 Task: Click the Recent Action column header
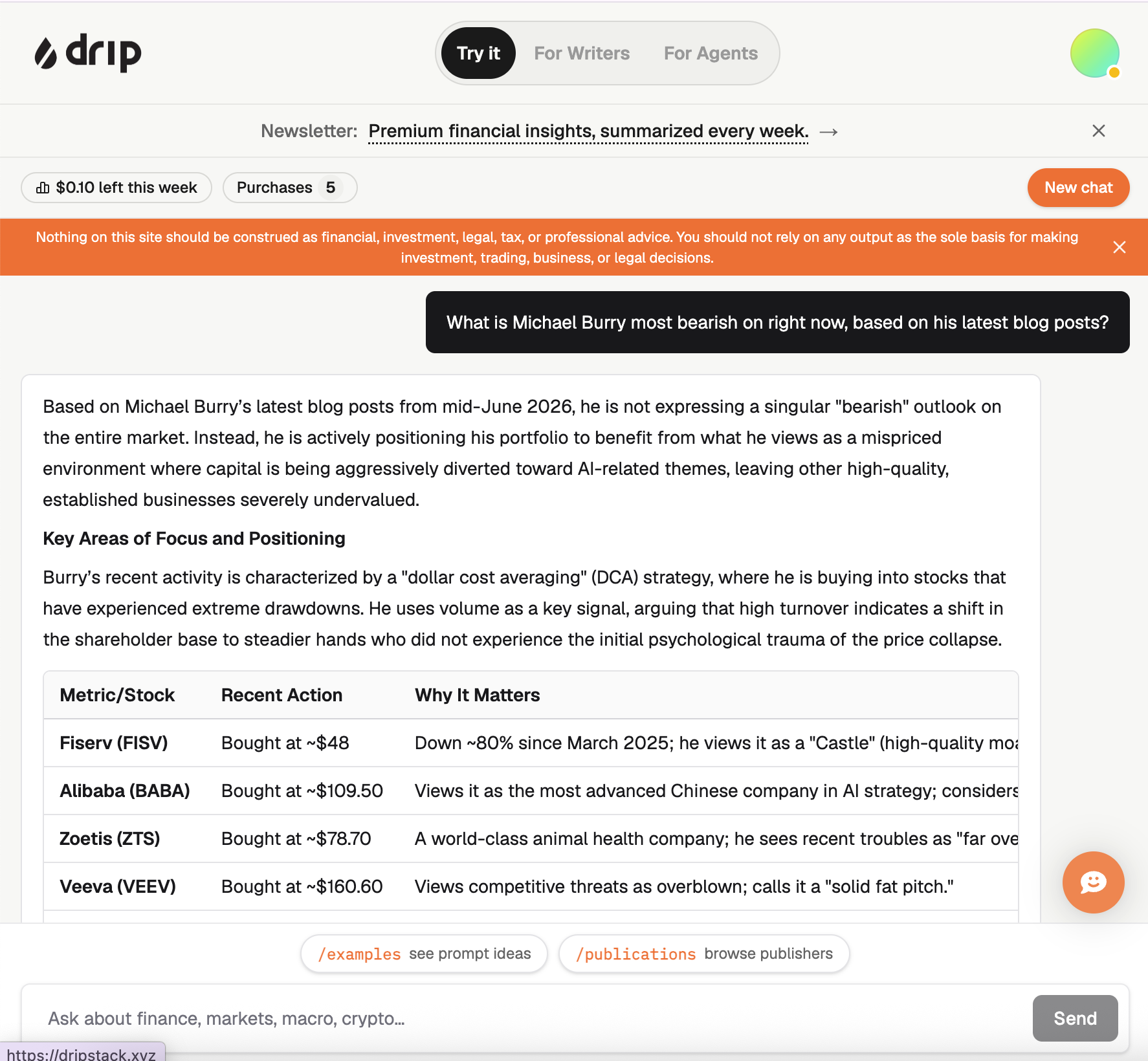[x=281, y=695]
